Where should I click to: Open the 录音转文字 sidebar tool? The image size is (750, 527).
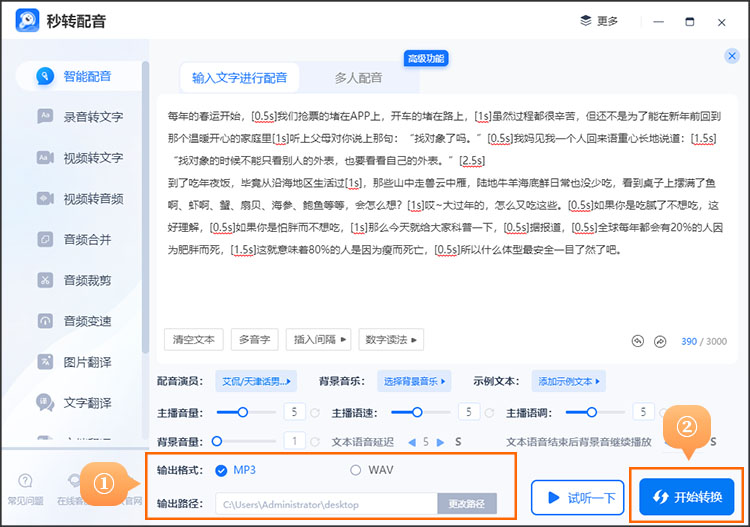click(93, 117)
